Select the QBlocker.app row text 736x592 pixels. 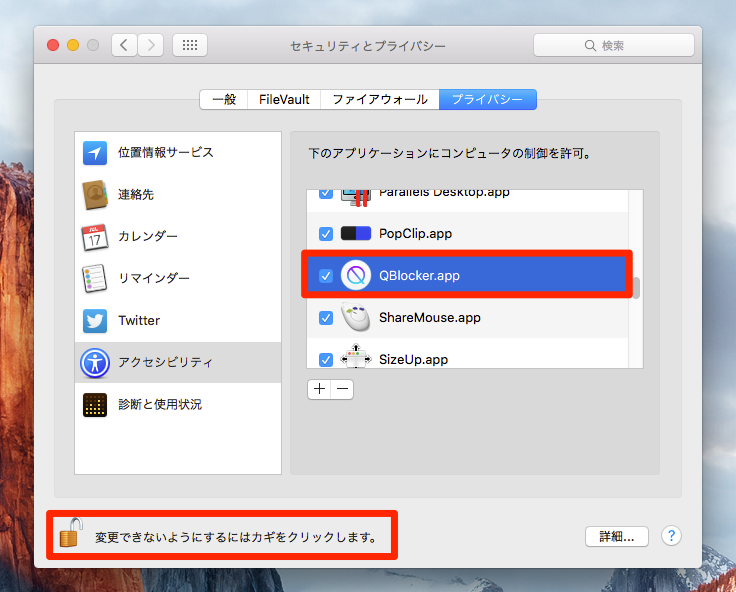pyautogui.click(x=419, y=276)
